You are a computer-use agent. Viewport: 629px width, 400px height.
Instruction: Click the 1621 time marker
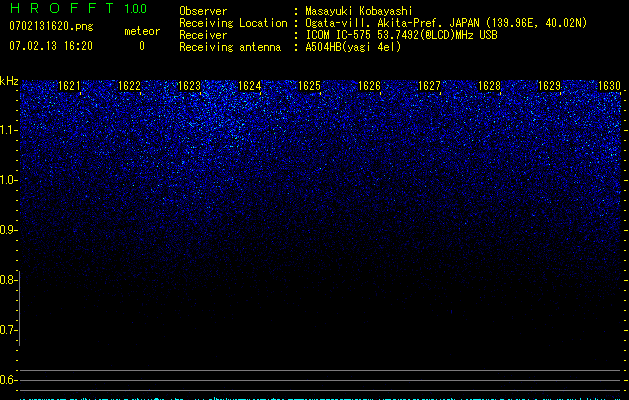coord(69,86)
